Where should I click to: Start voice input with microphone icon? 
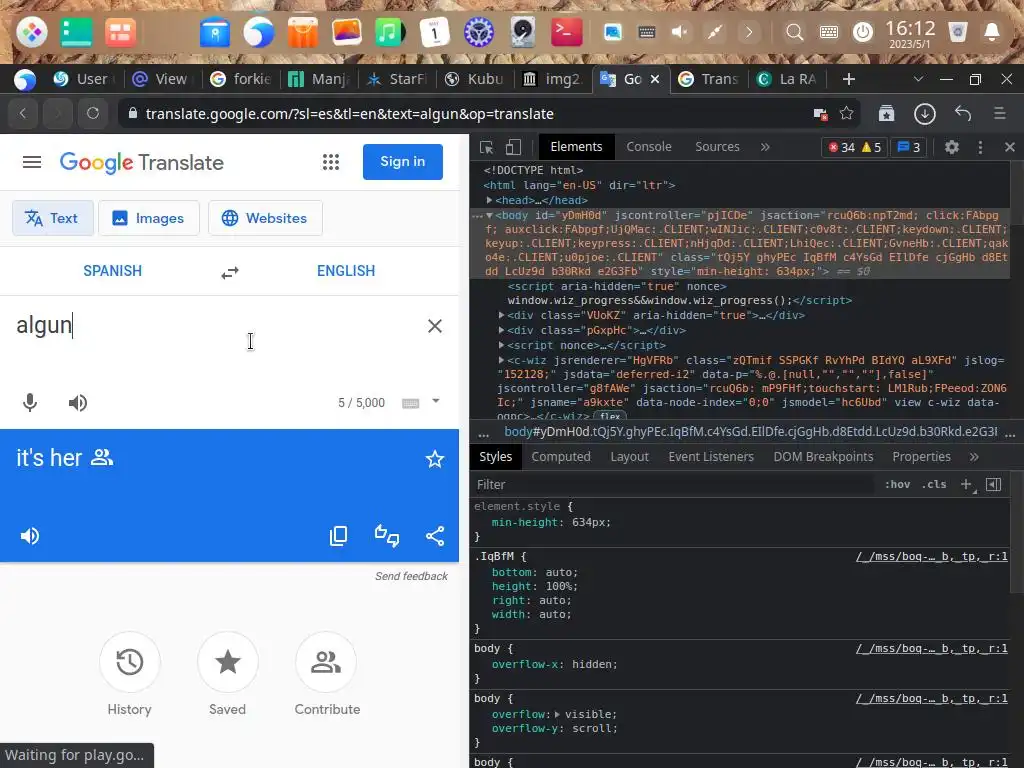tap(30, 403)
